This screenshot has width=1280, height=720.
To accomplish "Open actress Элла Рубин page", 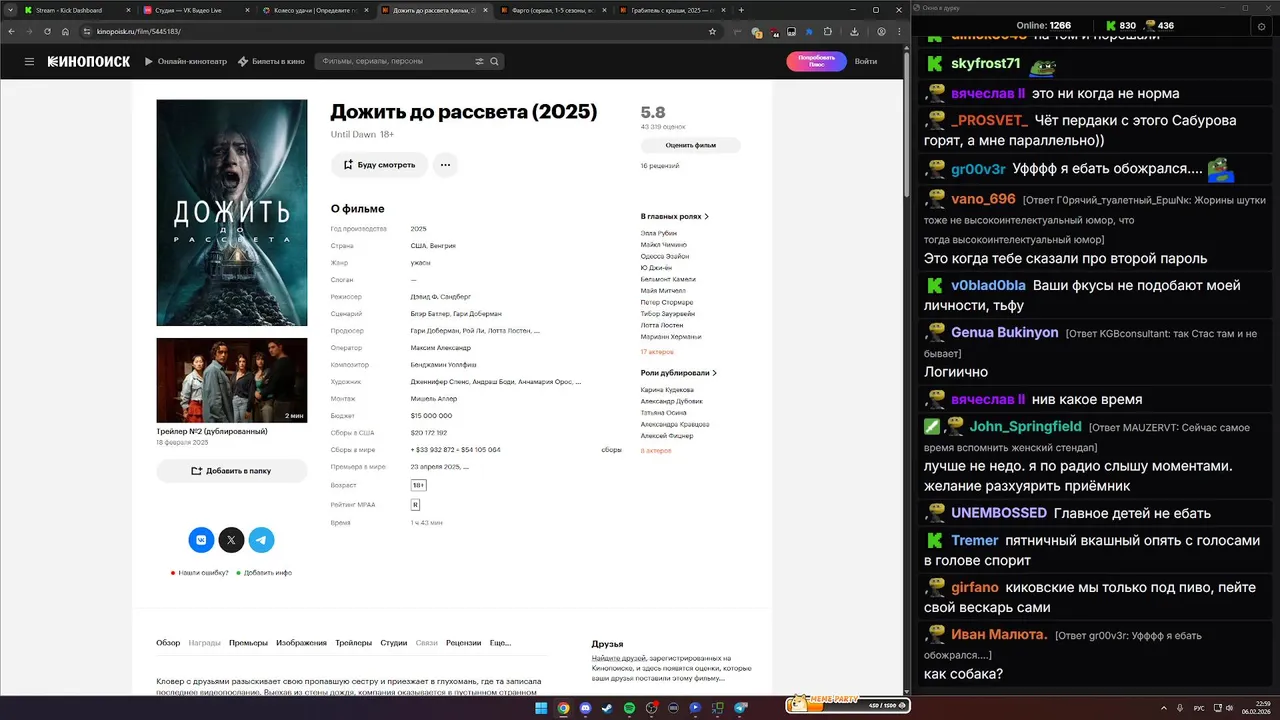I will click(658, 233).
